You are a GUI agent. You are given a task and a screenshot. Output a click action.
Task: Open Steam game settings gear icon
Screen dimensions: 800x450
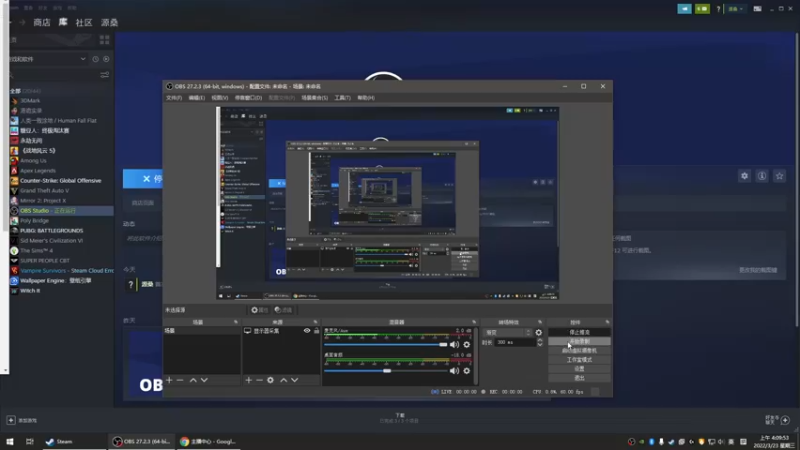[x=744, y=176]
